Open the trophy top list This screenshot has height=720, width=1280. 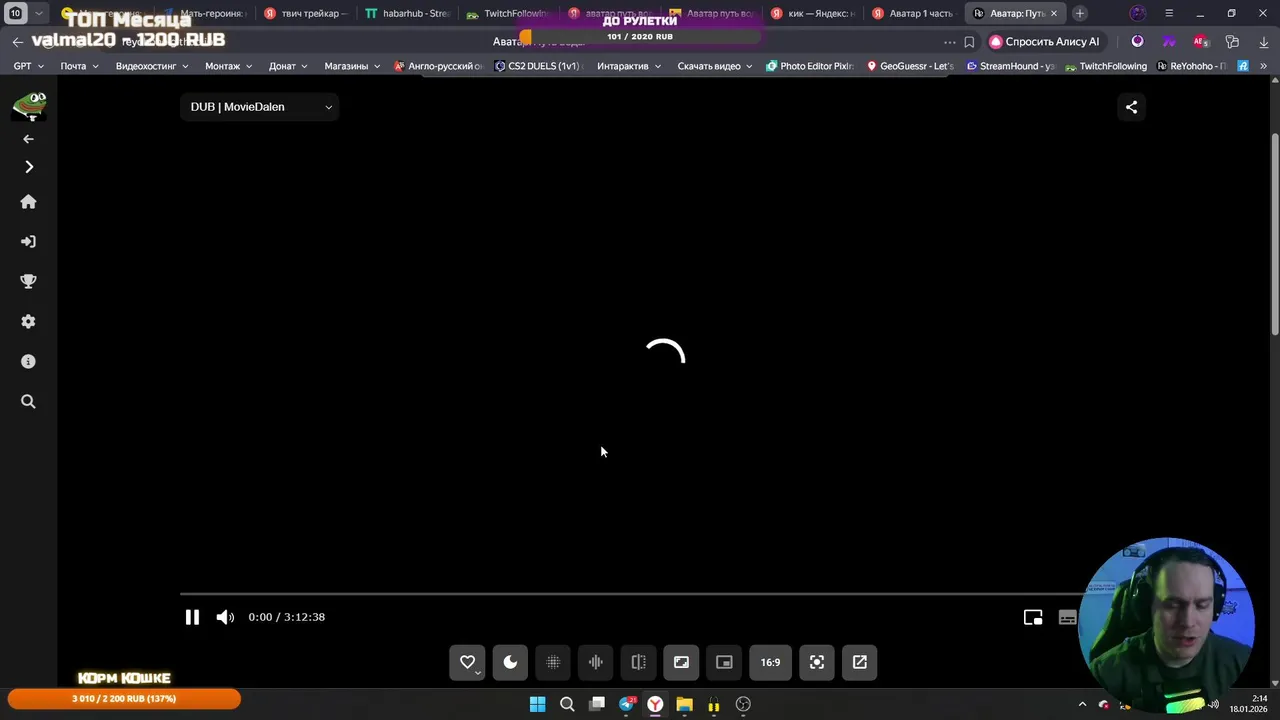point(28,282)
